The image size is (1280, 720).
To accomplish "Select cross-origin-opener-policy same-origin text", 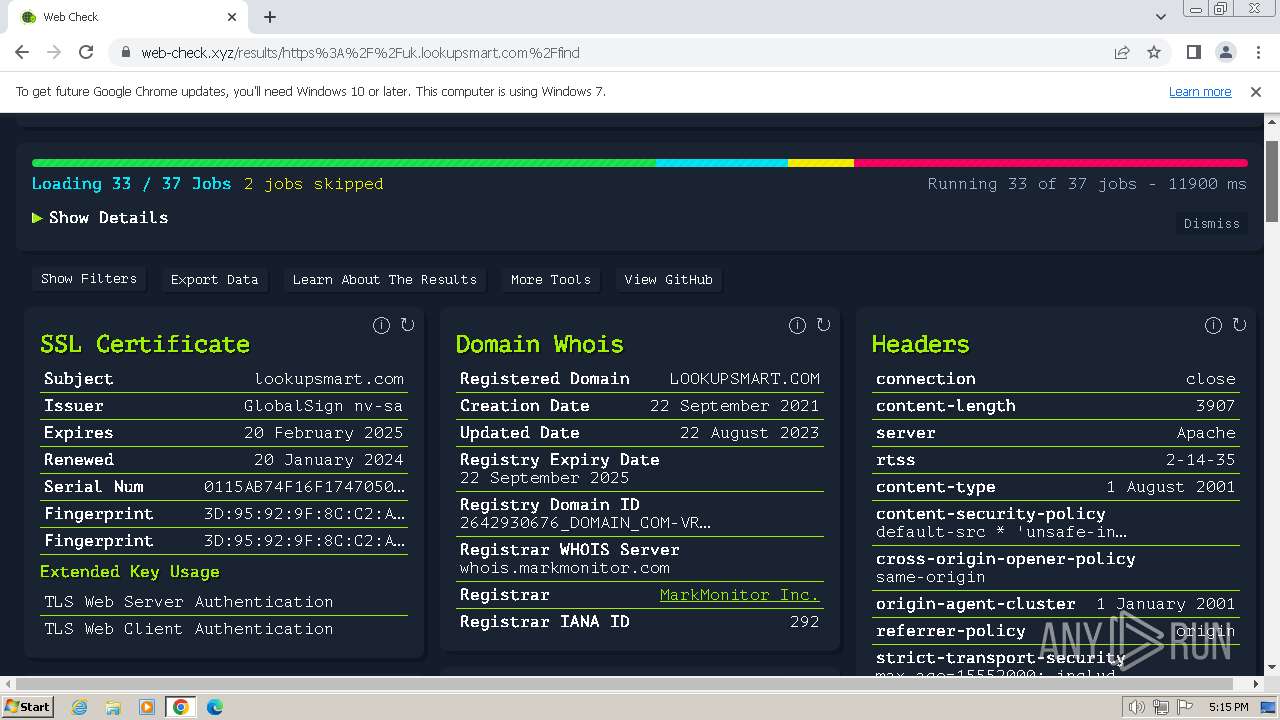I will pyautogui.click(x=930, y=577).
